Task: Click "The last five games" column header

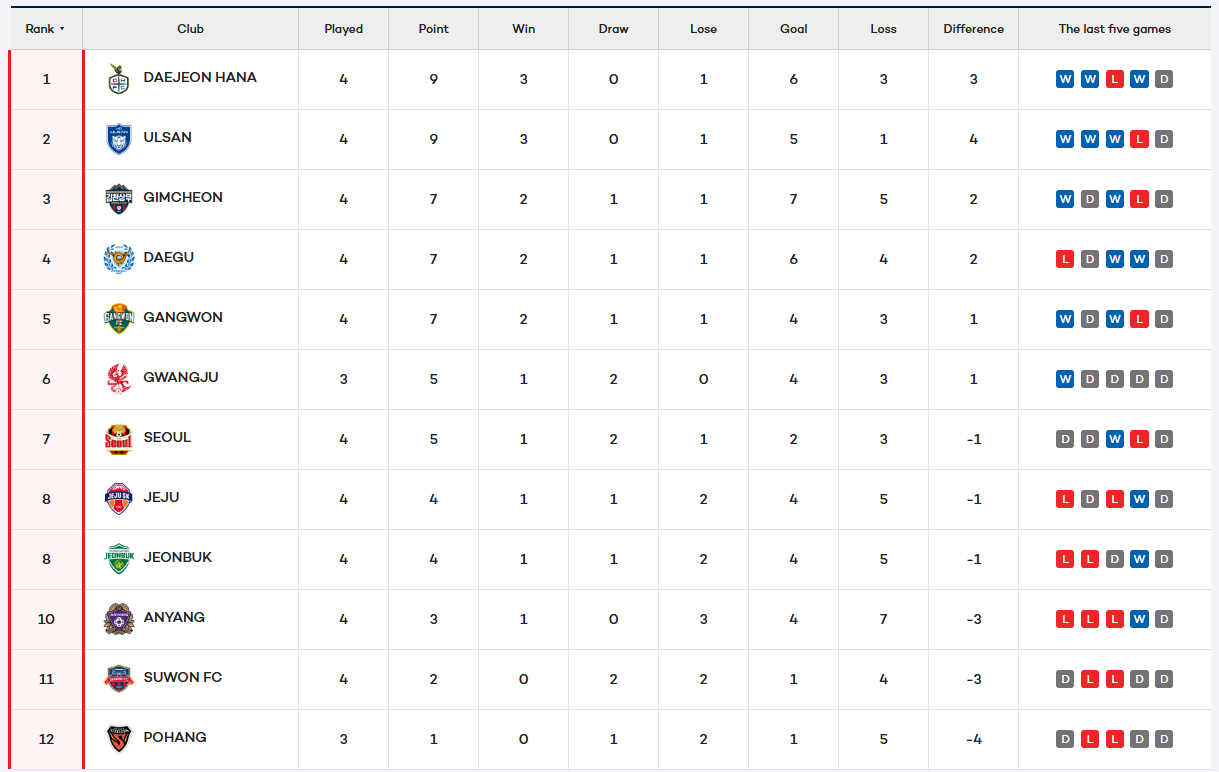Action: point(1114,29)
